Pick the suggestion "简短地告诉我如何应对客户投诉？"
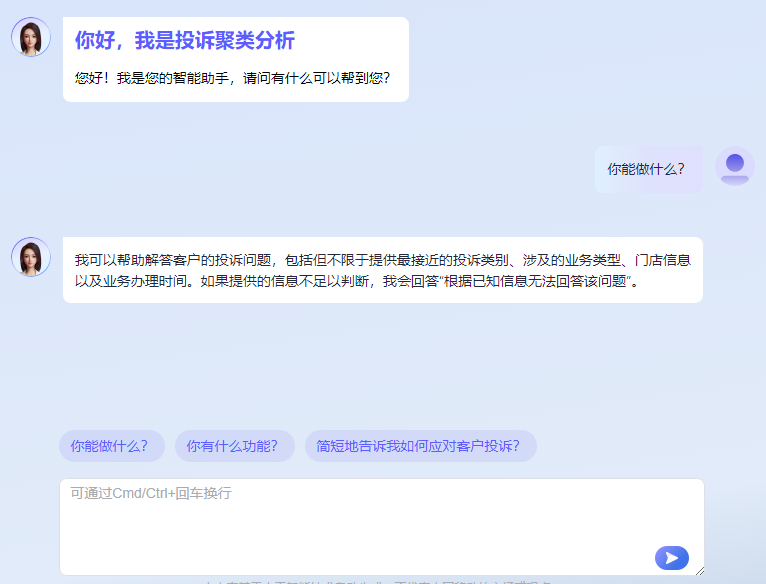Image resolution: width=766 pixels, height=584 pixels. coord(420,446)
